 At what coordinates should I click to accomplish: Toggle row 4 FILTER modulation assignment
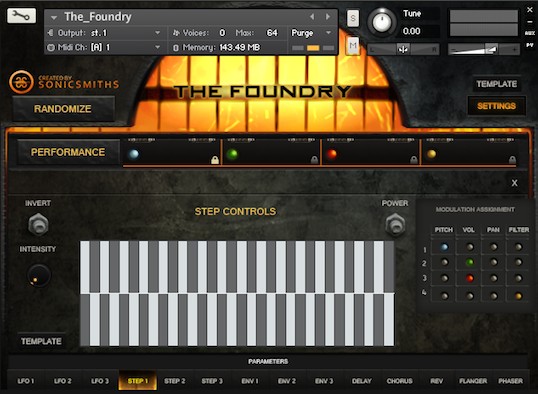coord(518,296)
